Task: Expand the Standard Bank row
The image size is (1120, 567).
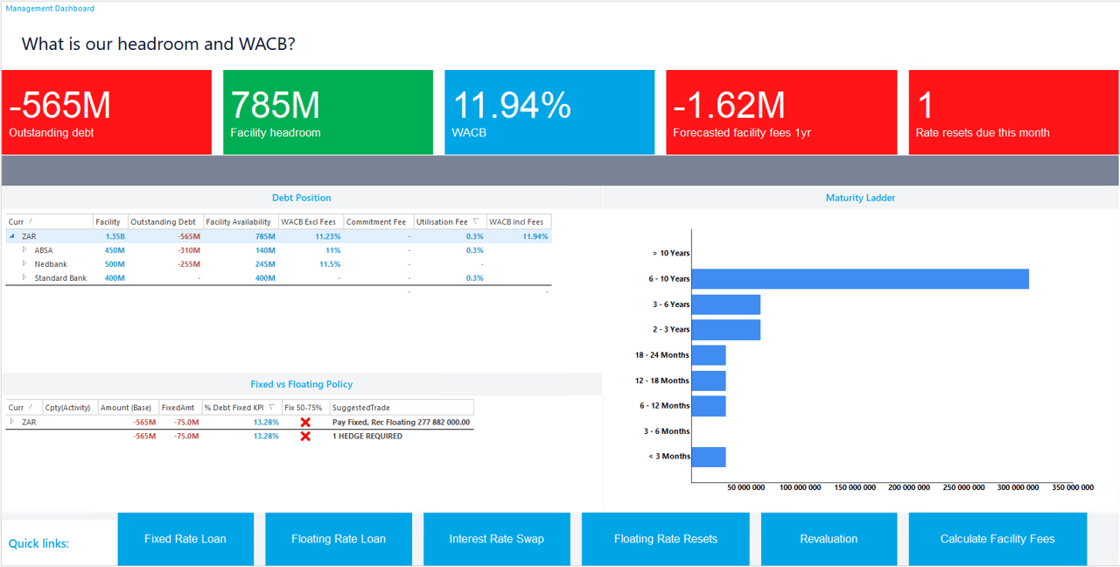Action: [24, 277]
